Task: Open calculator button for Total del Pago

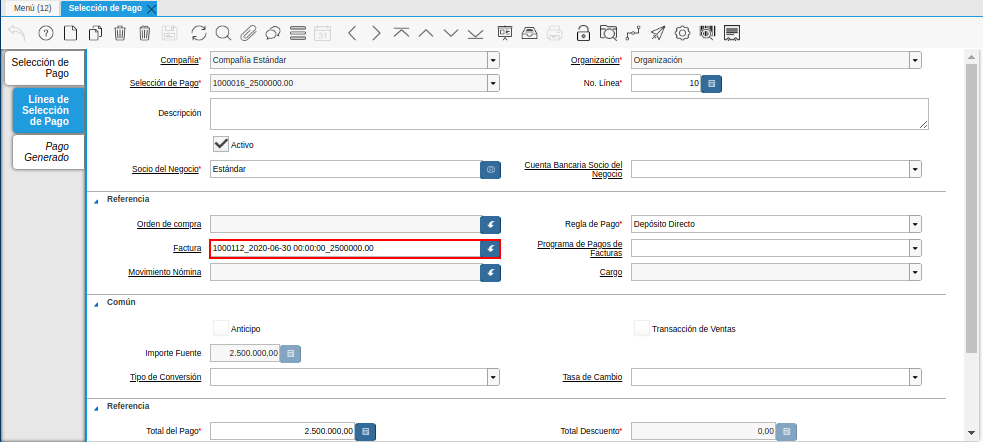Action: click(x=365, y=431)
